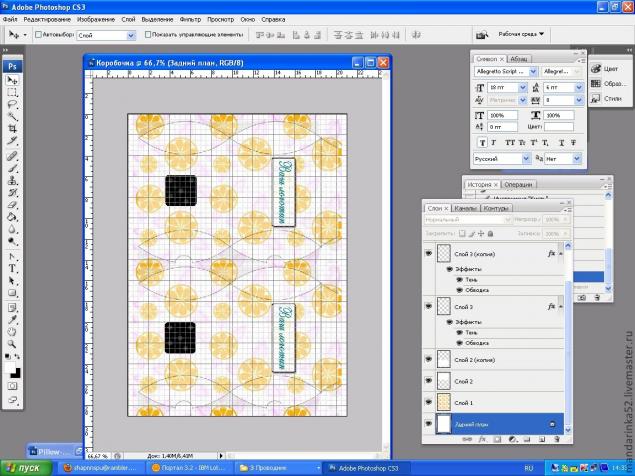The height and width of the screenshot is (476, 635).
Task: Select the Notes tool
Action: coord(13,307)
